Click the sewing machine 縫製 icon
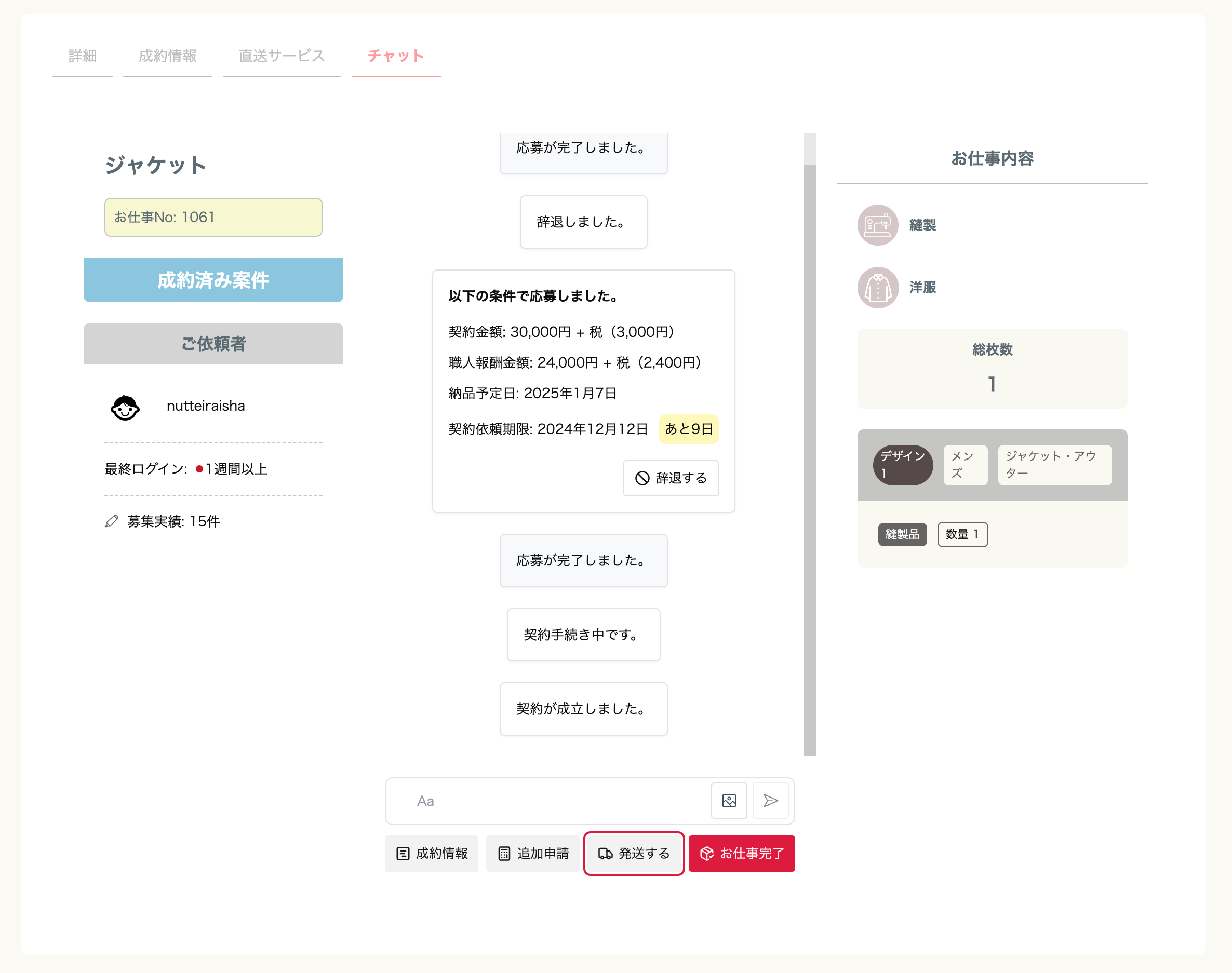Image resolution: width=1232 pixels, height=973 pixels. click(x=878, y=225)
